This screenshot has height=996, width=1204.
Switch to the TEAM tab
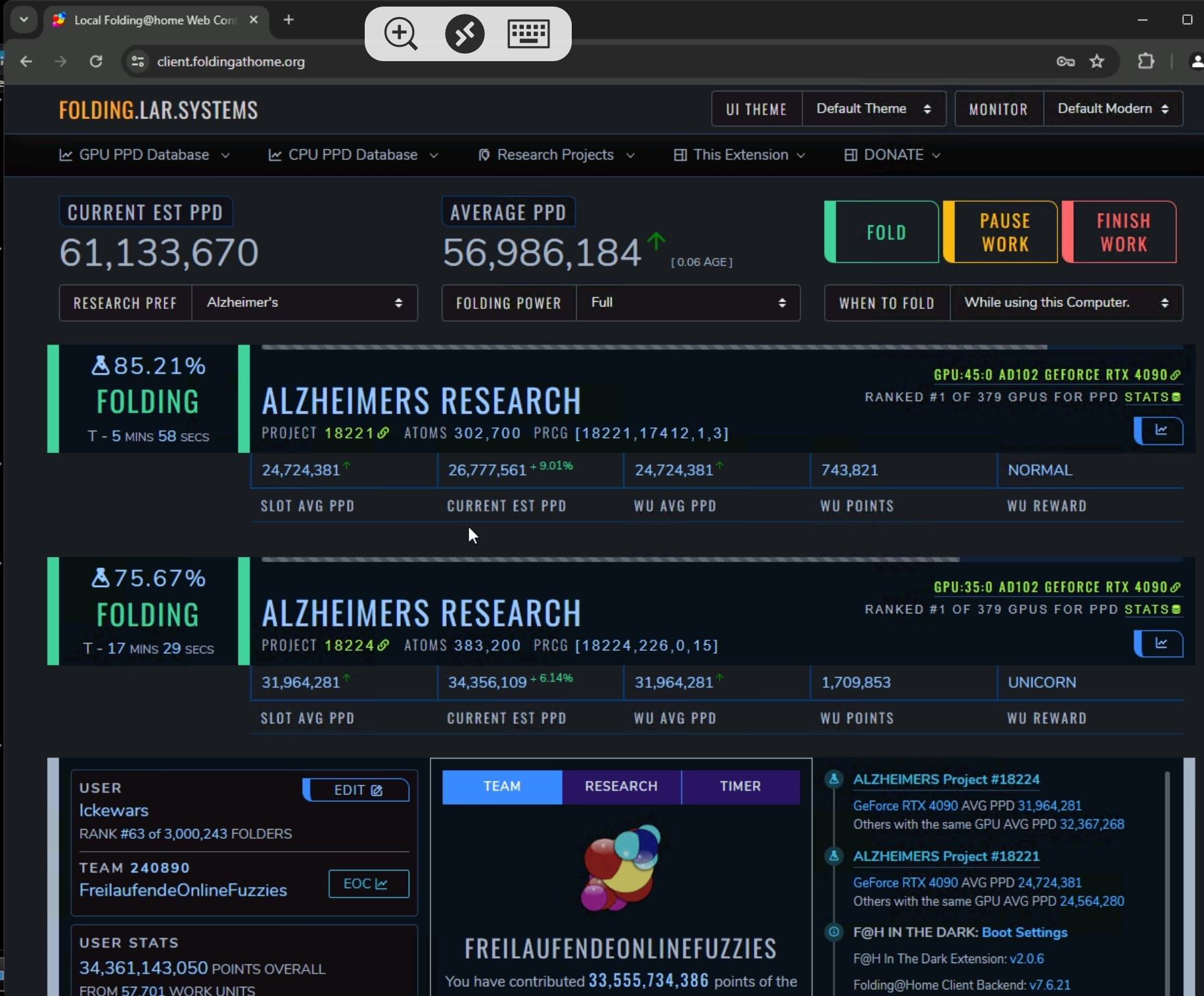coord(502,787)
